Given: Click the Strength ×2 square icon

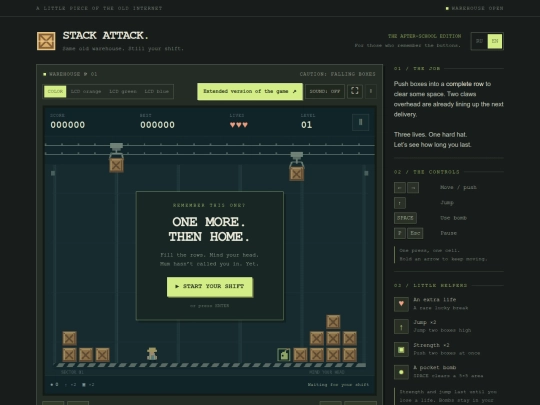Looking at the screenshot, I should point(401,350).
